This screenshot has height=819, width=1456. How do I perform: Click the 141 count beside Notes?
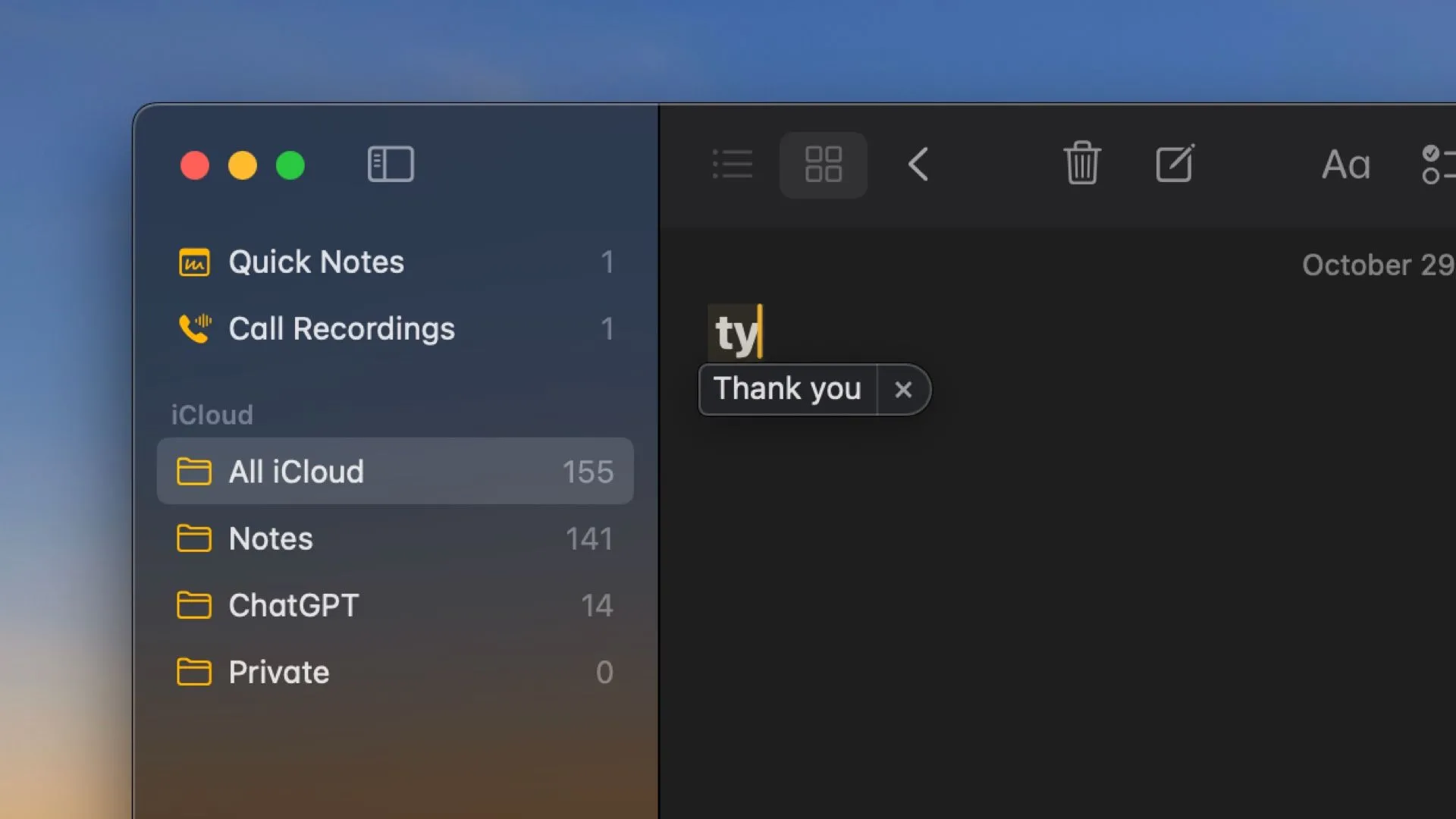tap(589, 538)
